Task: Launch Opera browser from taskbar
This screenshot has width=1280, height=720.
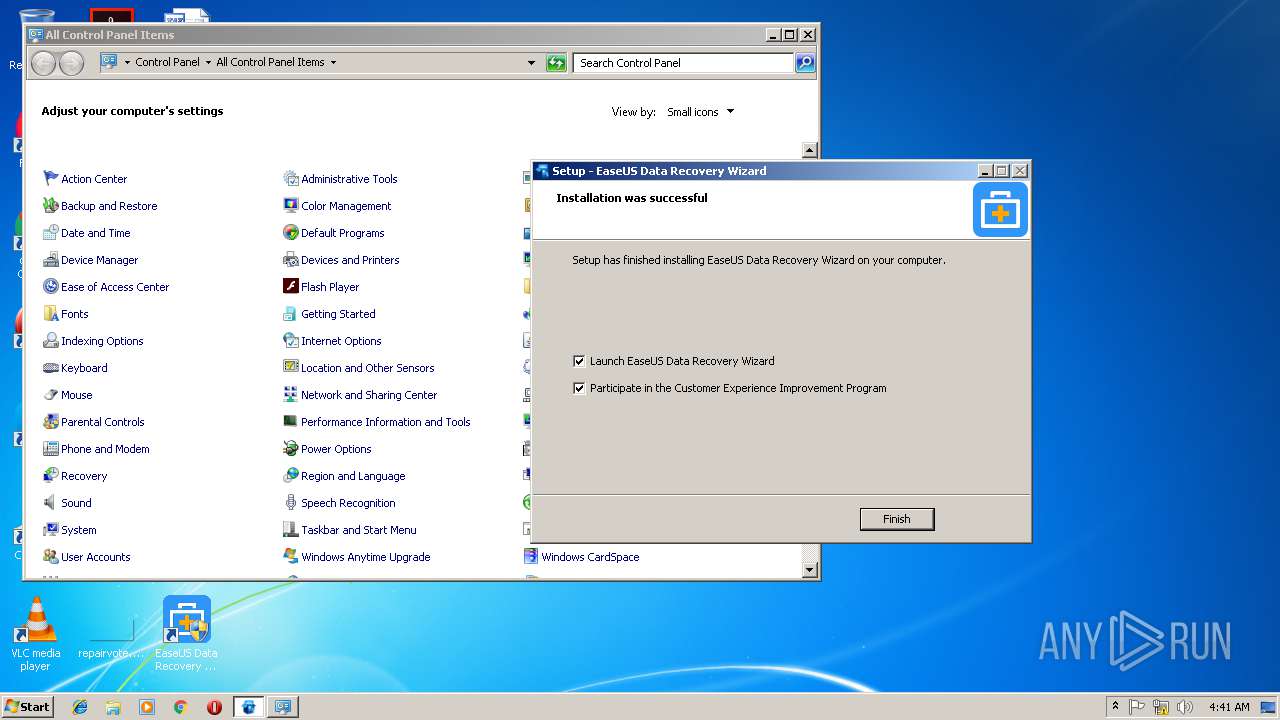Action: [x=214, y=707]
